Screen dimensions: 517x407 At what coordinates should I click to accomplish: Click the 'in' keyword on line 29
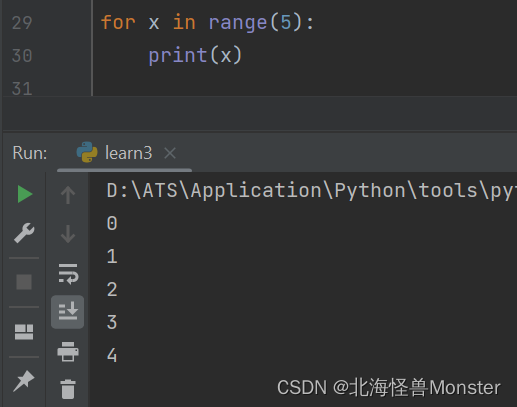[x=184, y=22]
